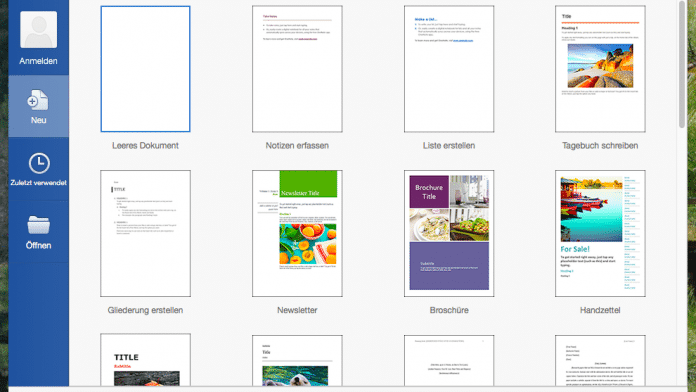Click the Anmelden label in sidebar

38,61
